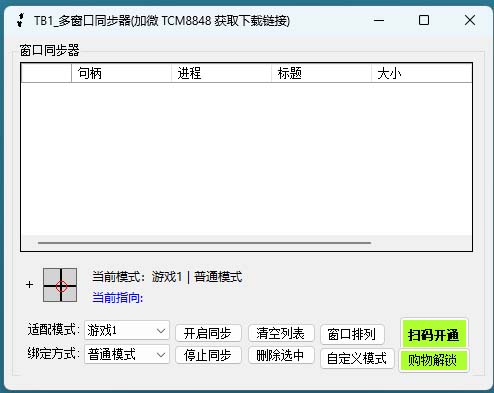This screenshot has height=393, width=494.
Task: Stop syncing with the 停止同步 button
Action: [x=208, y=355]
